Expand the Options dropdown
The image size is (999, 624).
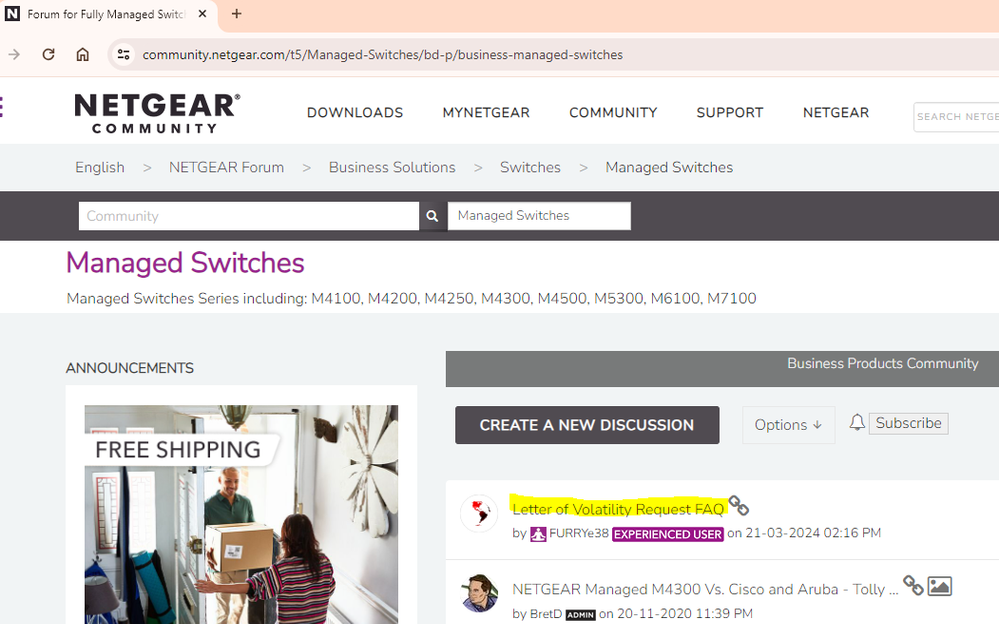(x=788, y=425)
